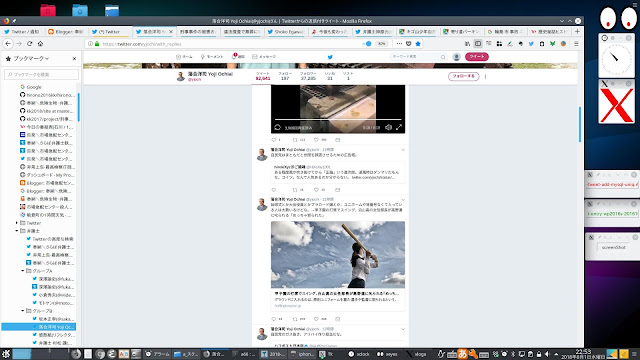
Task: Retweet the baseball swing tweet
Action: click(295, 319)
